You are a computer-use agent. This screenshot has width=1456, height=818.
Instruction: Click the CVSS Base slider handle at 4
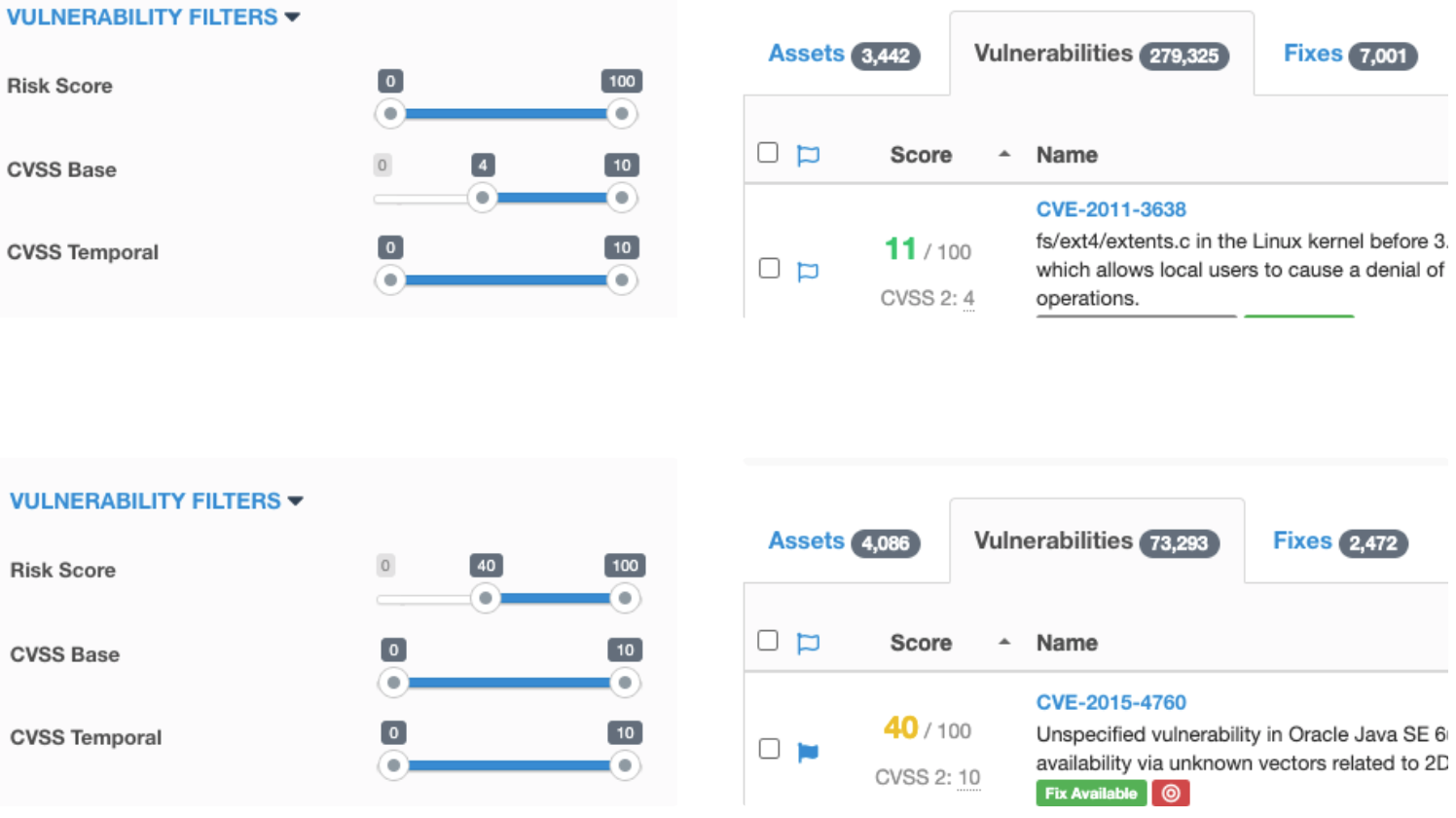(482, 198)
